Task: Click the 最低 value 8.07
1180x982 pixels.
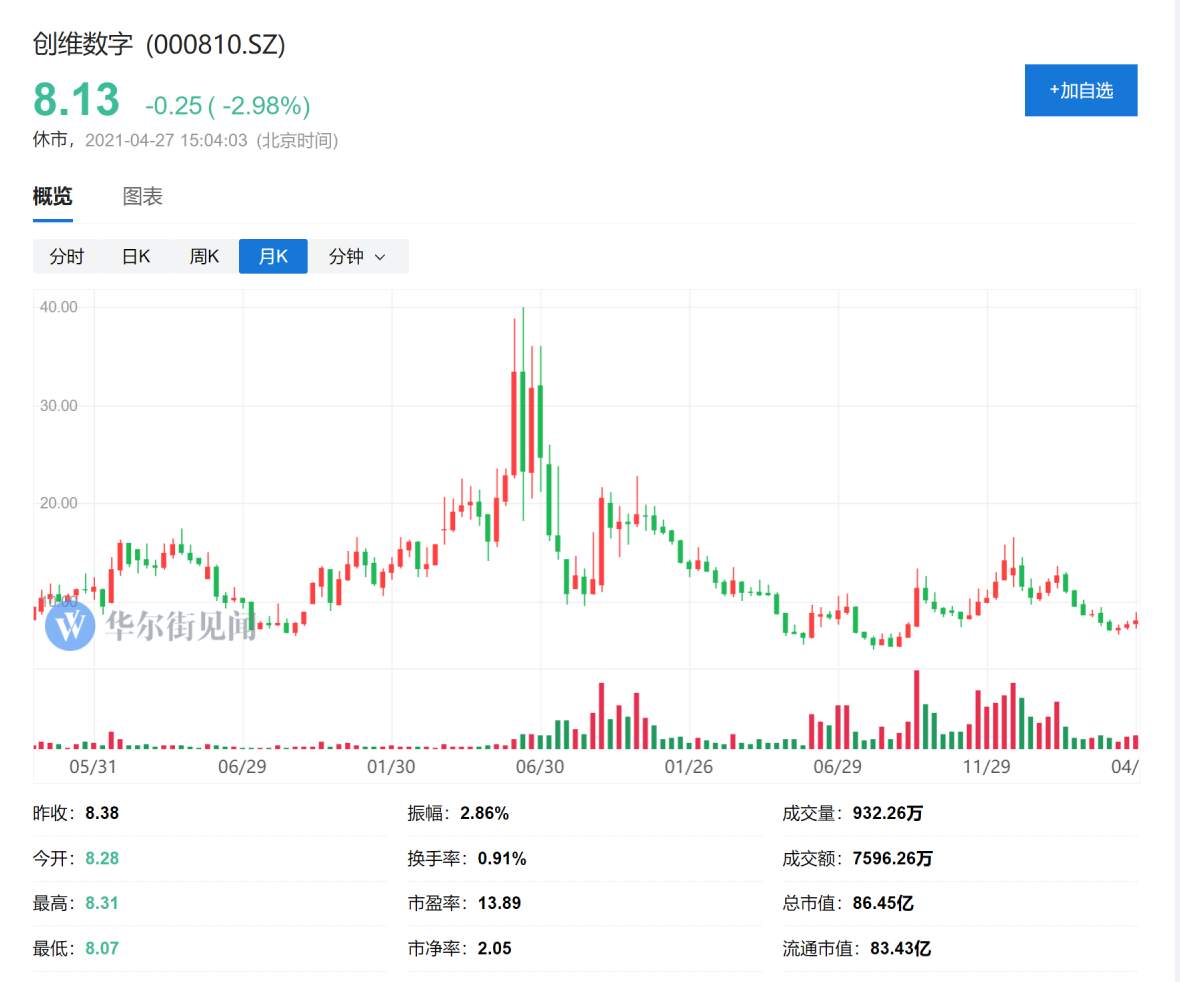Action: coord(102,948)
